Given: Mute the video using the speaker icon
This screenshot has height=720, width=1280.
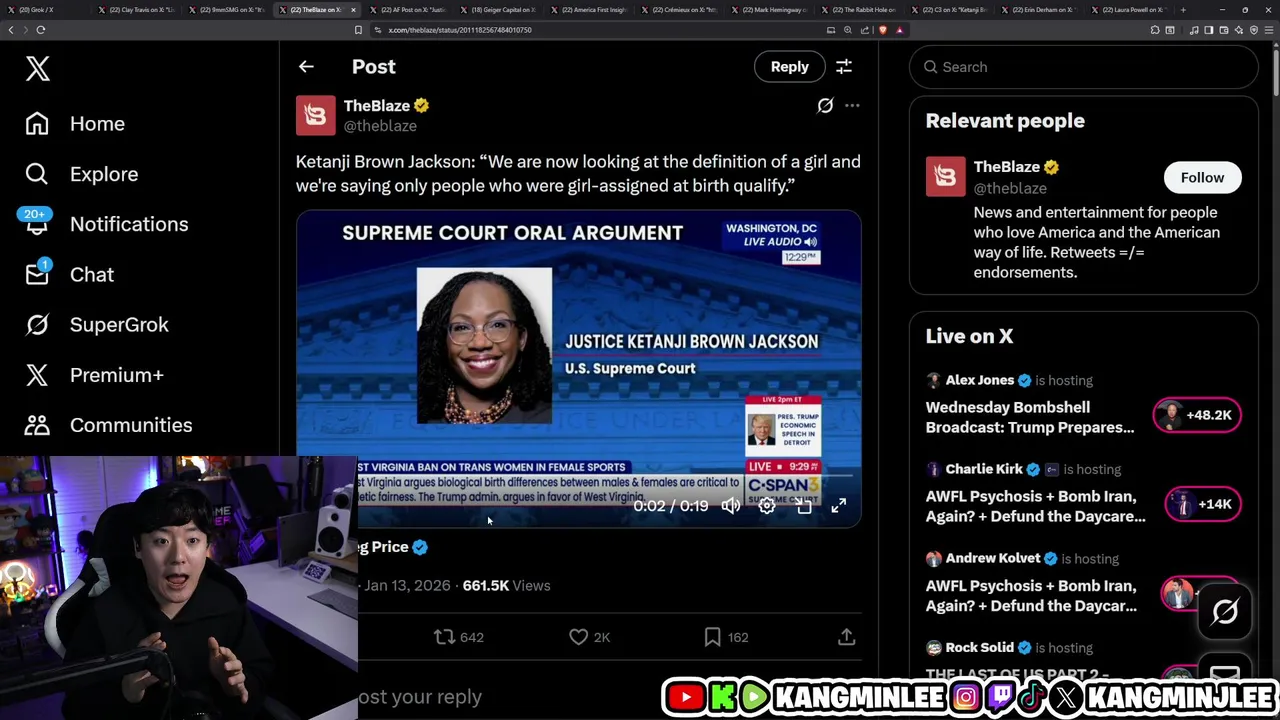Looking at the screenshot, I should tap(731, 506).
